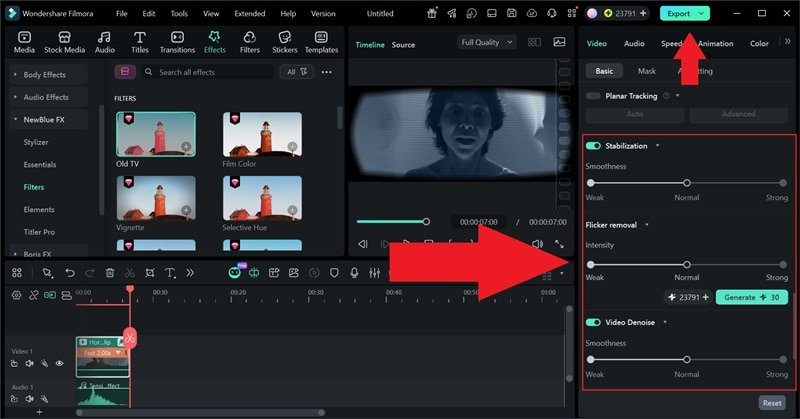
Task: Switch preview to Source
Action: pyautogui.click(x=403, y=45)
